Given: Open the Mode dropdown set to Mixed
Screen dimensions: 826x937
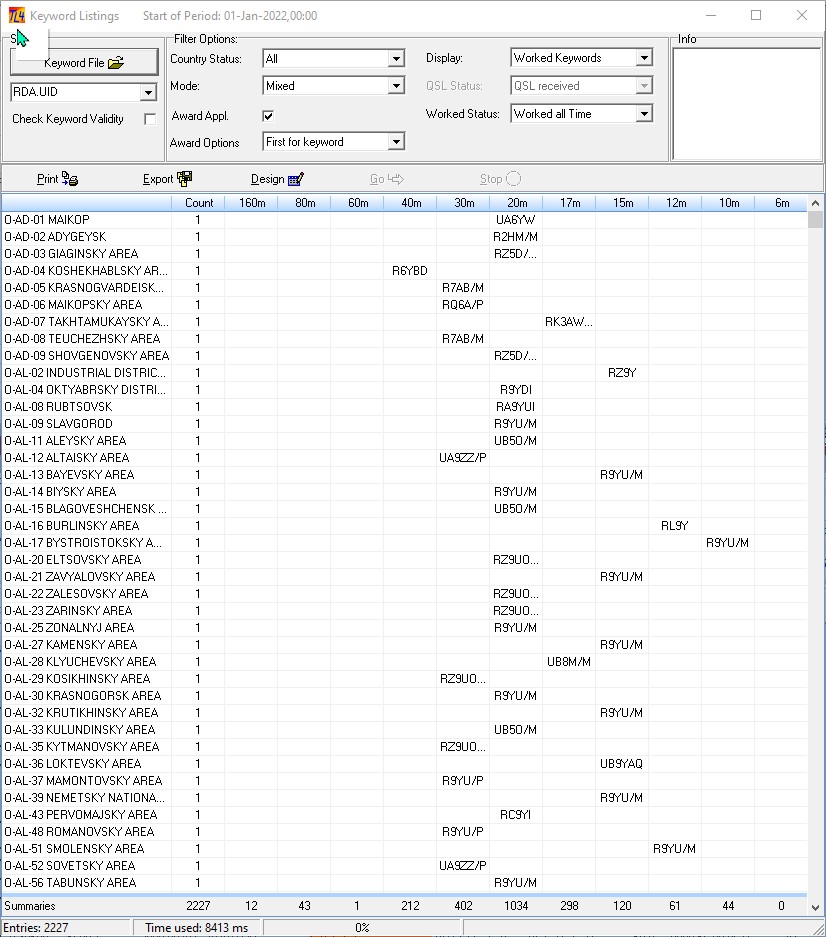Looking at the screenshot, I should (396, 85).
